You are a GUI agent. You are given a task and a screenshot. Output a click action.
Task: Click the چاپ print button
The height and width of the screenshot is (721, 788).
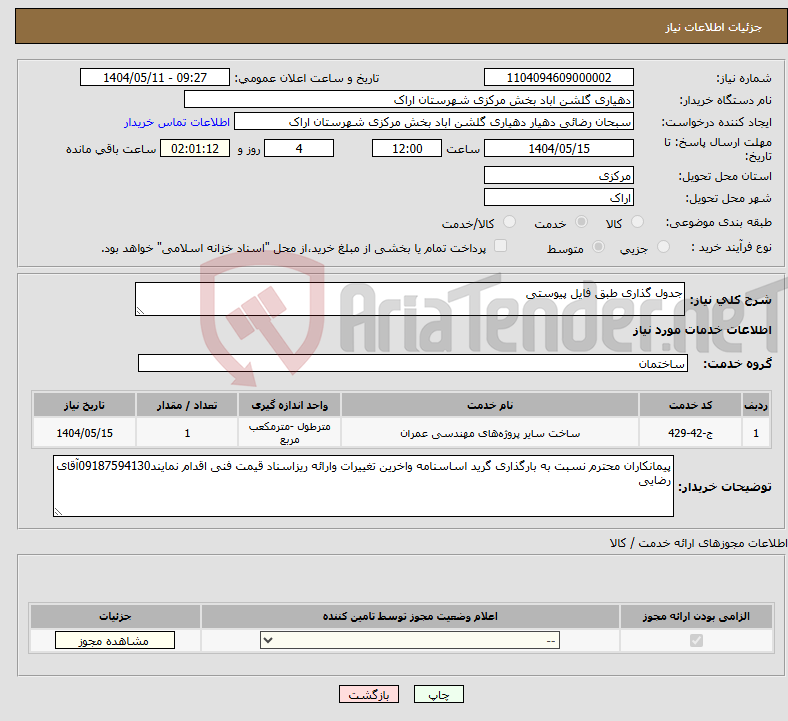tap(439, 694)
